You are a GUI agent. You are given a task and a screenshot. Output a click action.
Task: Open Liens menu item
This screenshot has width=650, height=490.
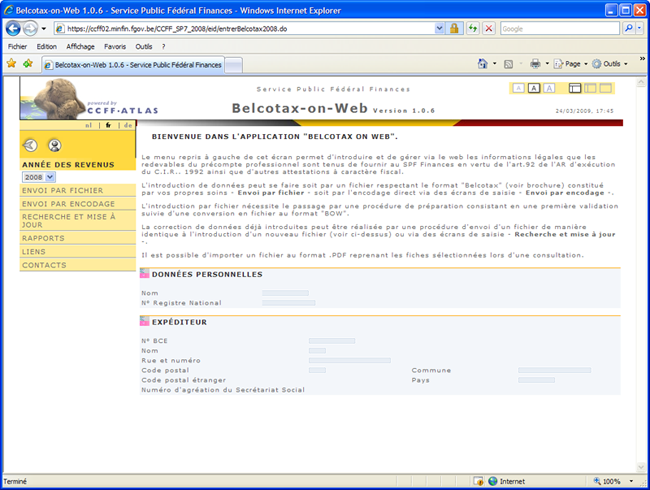coord(78,251)
